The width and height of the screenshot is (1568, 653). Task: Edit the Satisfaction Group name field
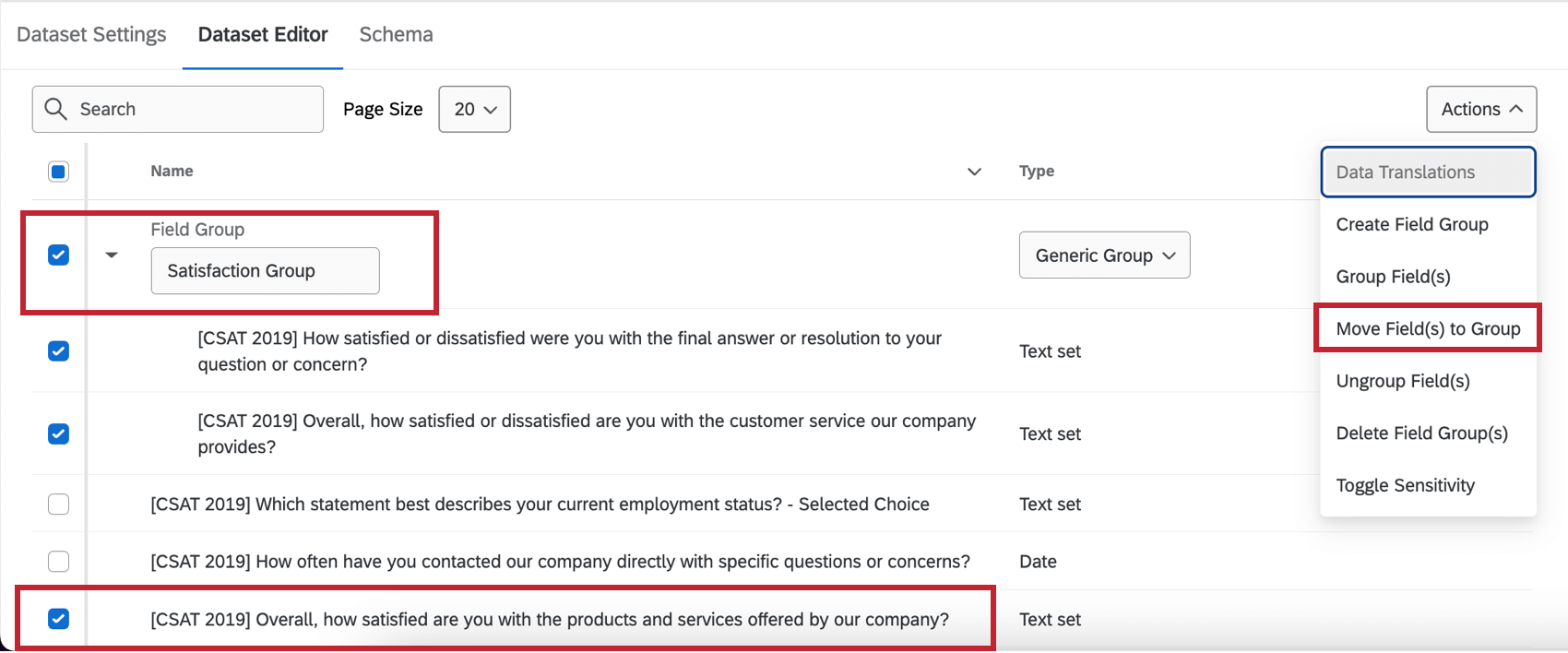[265, 271]
